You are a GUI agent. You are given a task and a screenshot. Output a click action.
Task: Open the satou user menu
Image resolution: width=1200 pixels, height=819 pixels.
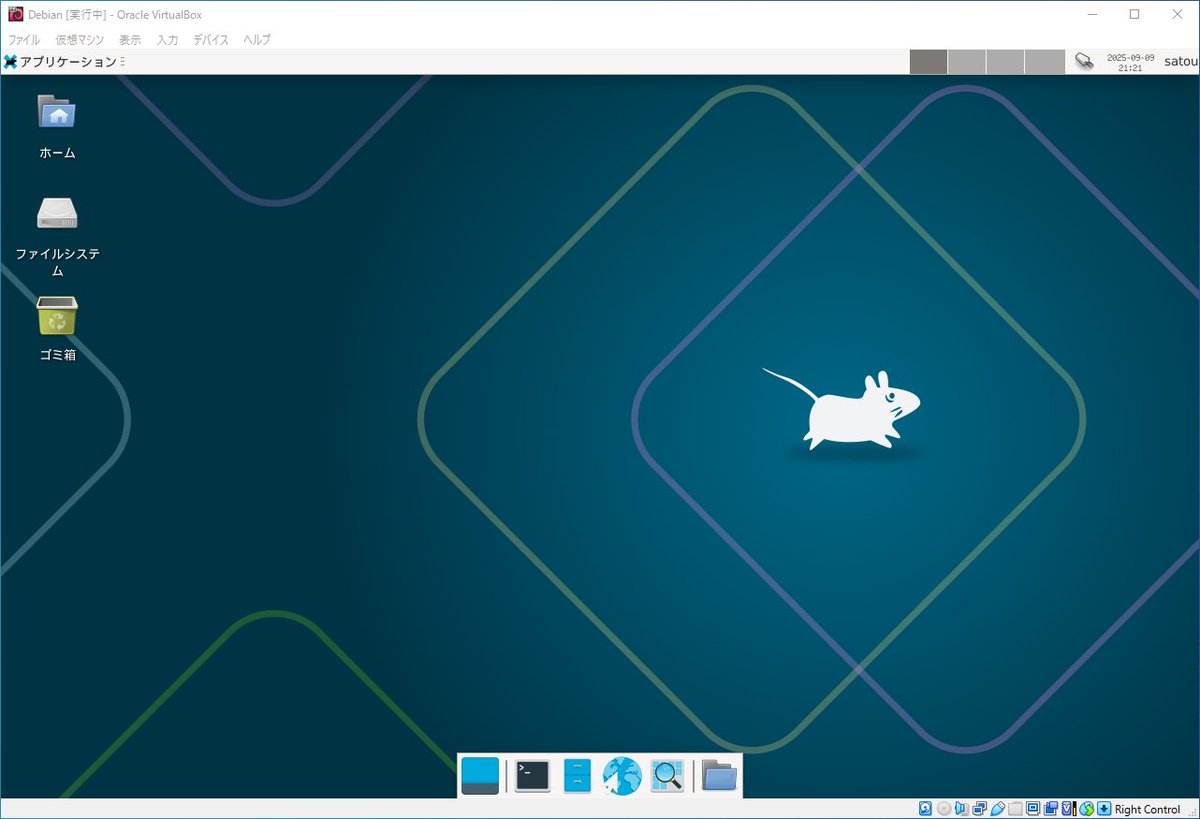pyautogui.click(x=1179, y=62)
